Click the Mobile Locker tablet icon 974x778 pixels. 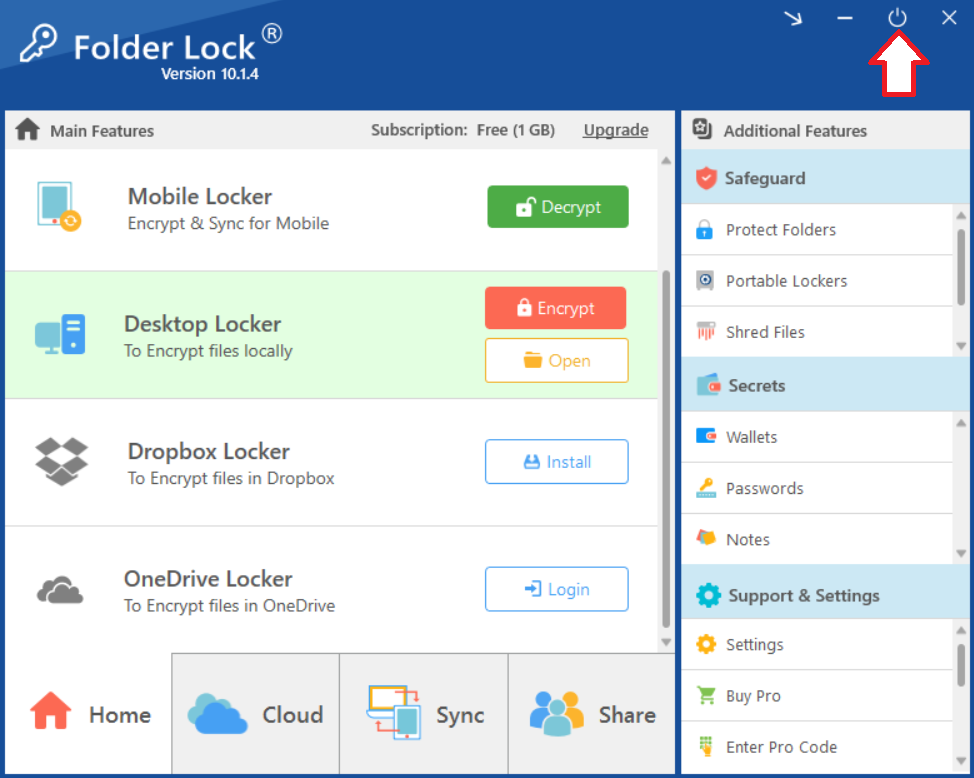click(x=59, y=206)
